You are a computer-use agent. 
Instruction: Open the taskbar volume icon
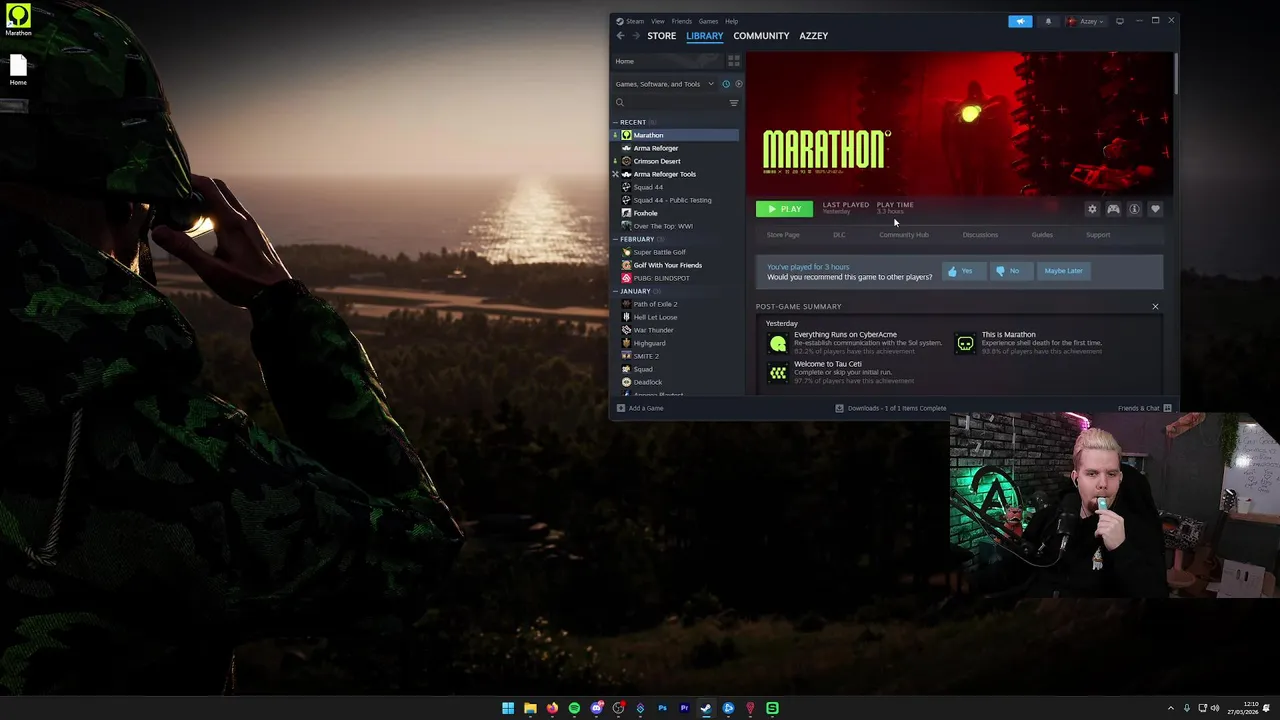pyautogui.click(x=1215, y=708)
